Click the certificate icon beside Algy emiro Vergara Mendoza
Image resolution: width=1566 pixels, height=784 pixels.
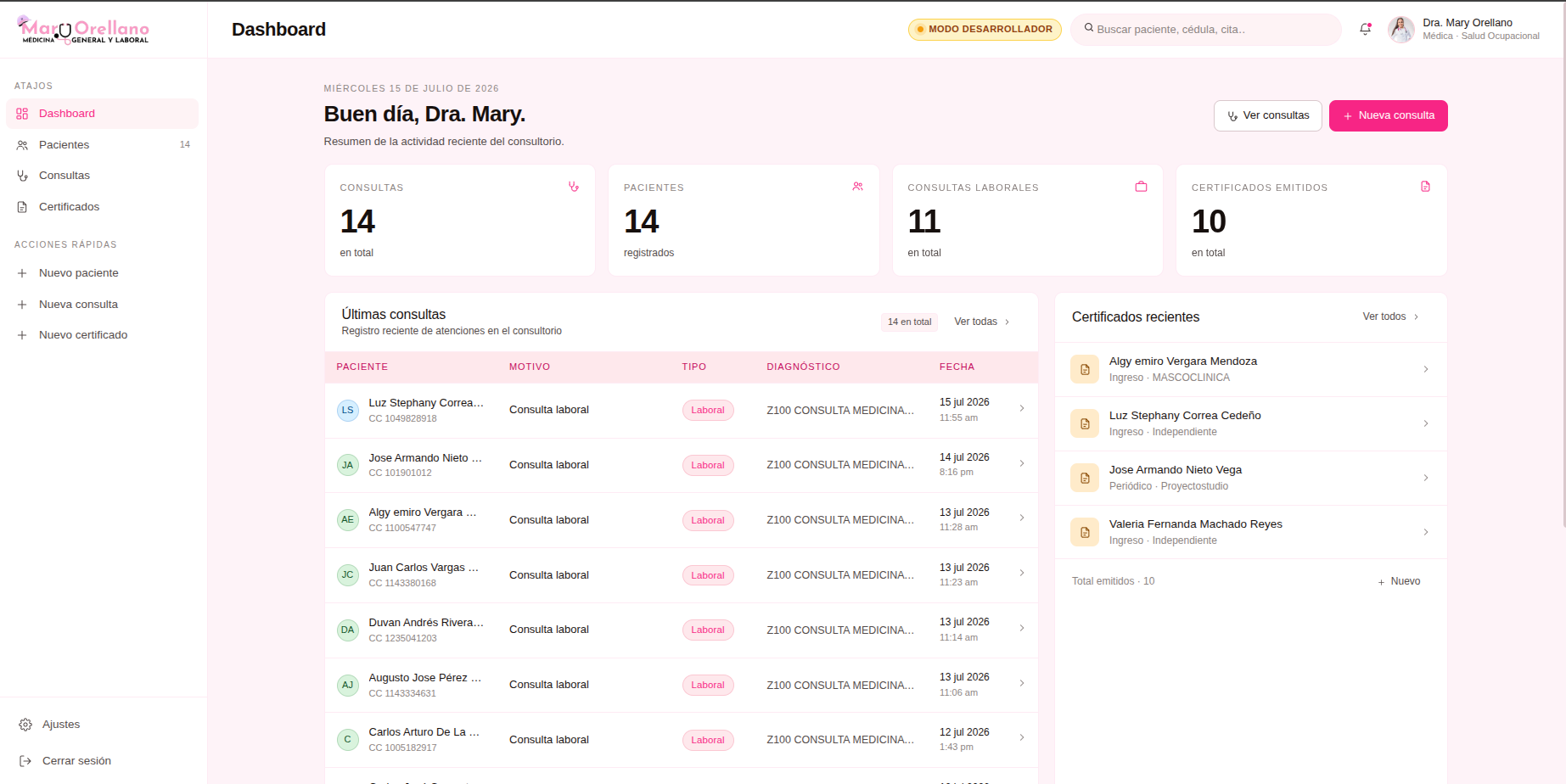pyautogui.click(x=1085, y=369)
